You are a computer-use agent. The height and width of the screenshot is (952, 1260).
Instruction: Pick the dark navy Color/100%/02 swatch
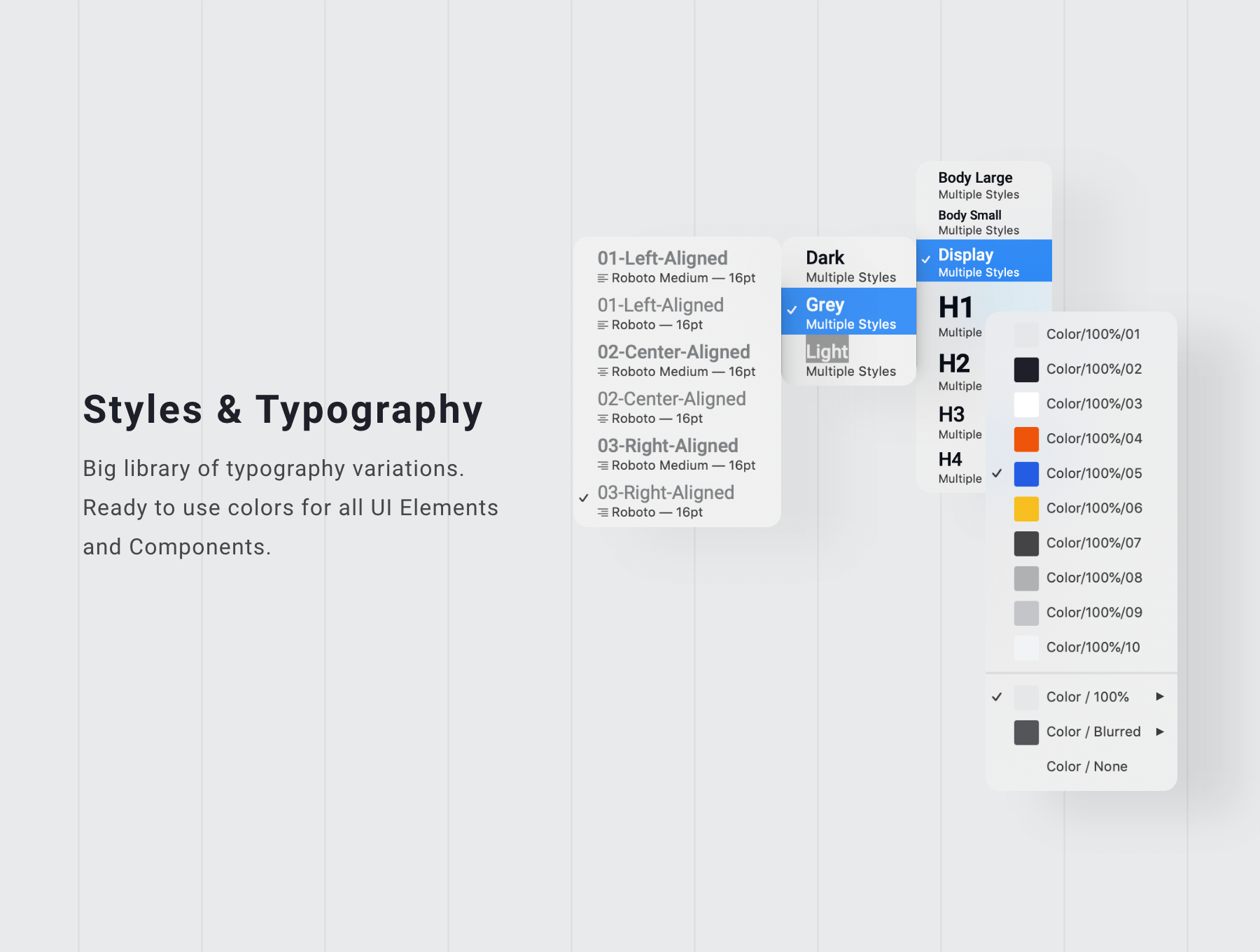(x=1026, y=370)
